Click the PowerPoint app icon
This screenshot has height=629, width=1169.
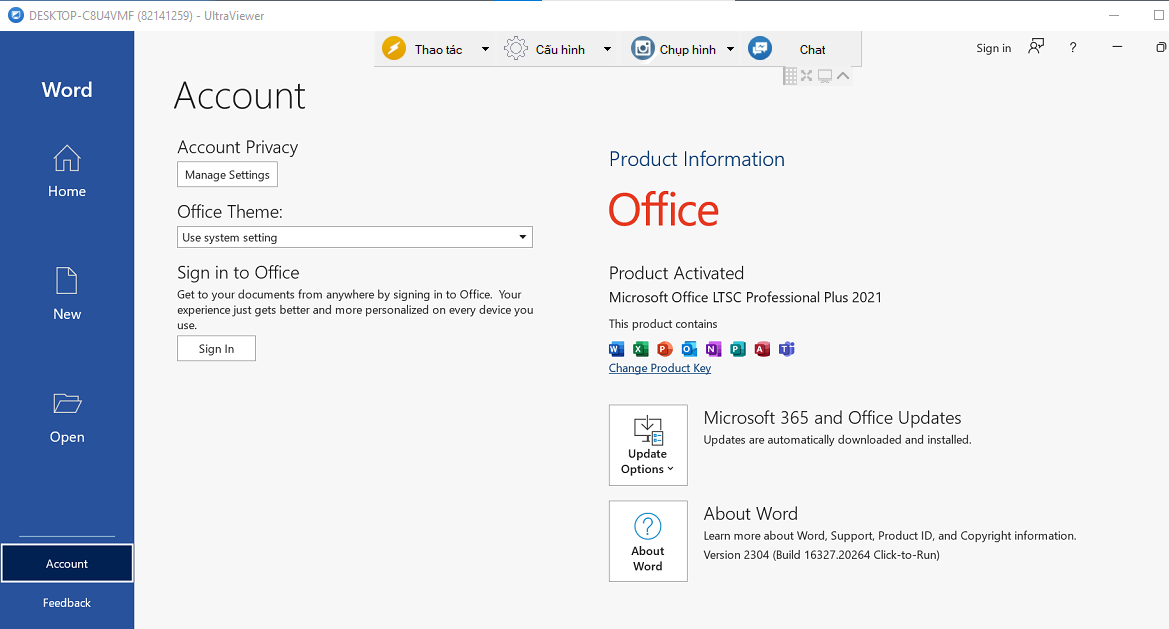(x=664, y=349)
